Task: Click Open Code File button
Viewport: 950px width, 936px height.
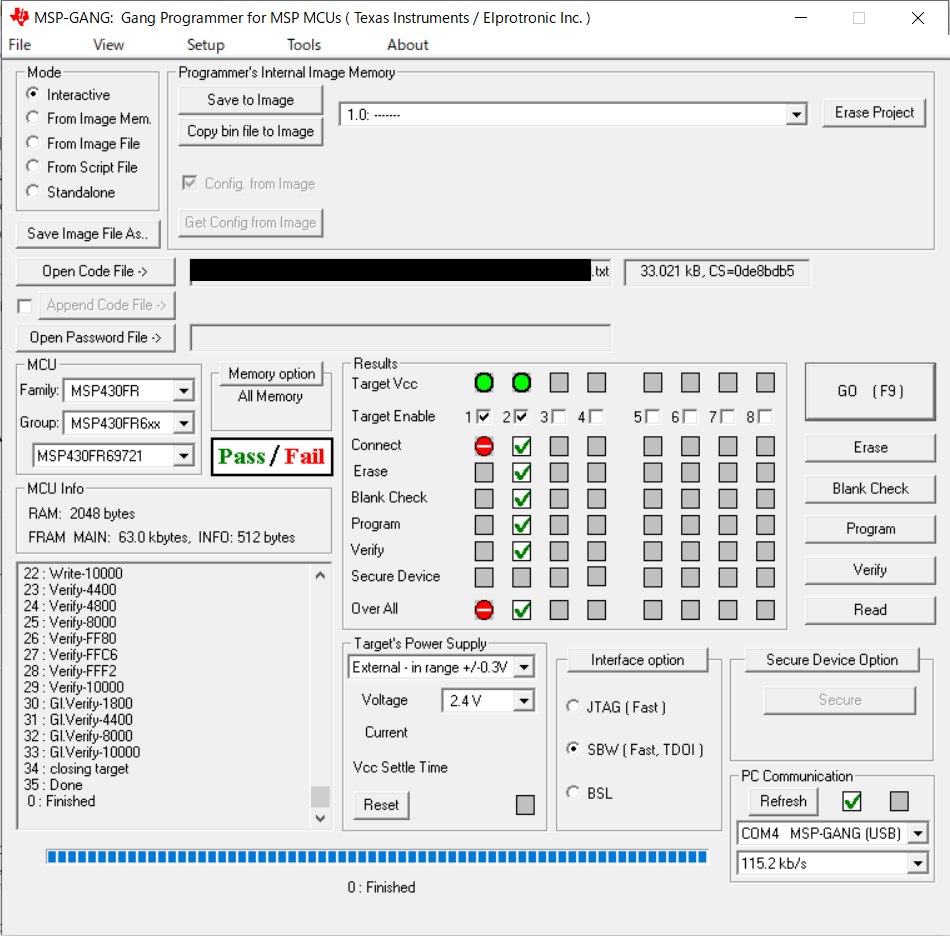Action: (95, 271)
